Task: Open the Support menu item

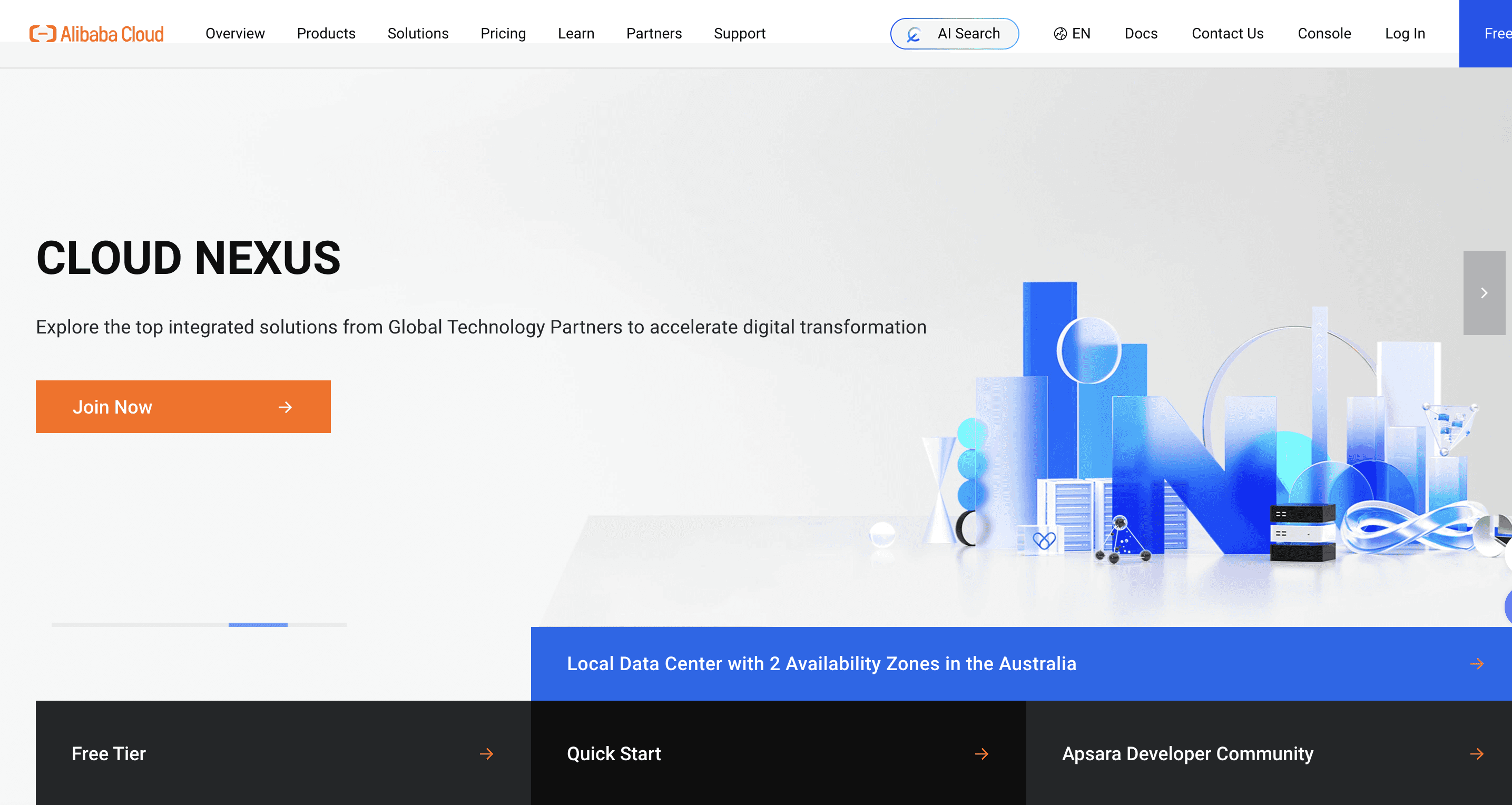Action: (x=739, y=34)
